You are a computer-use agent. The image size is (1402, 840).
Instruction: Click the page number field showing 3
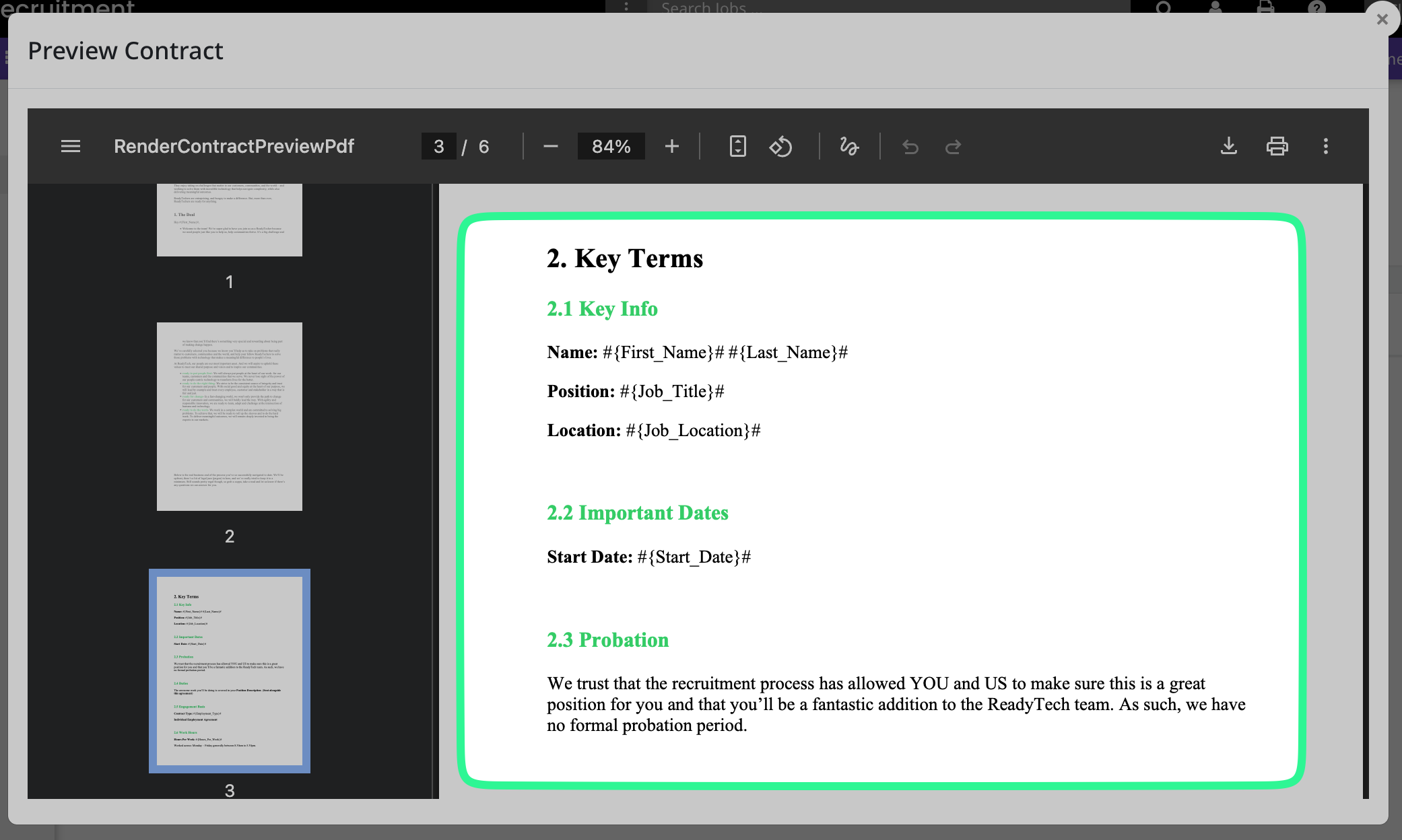pos(439,146)
